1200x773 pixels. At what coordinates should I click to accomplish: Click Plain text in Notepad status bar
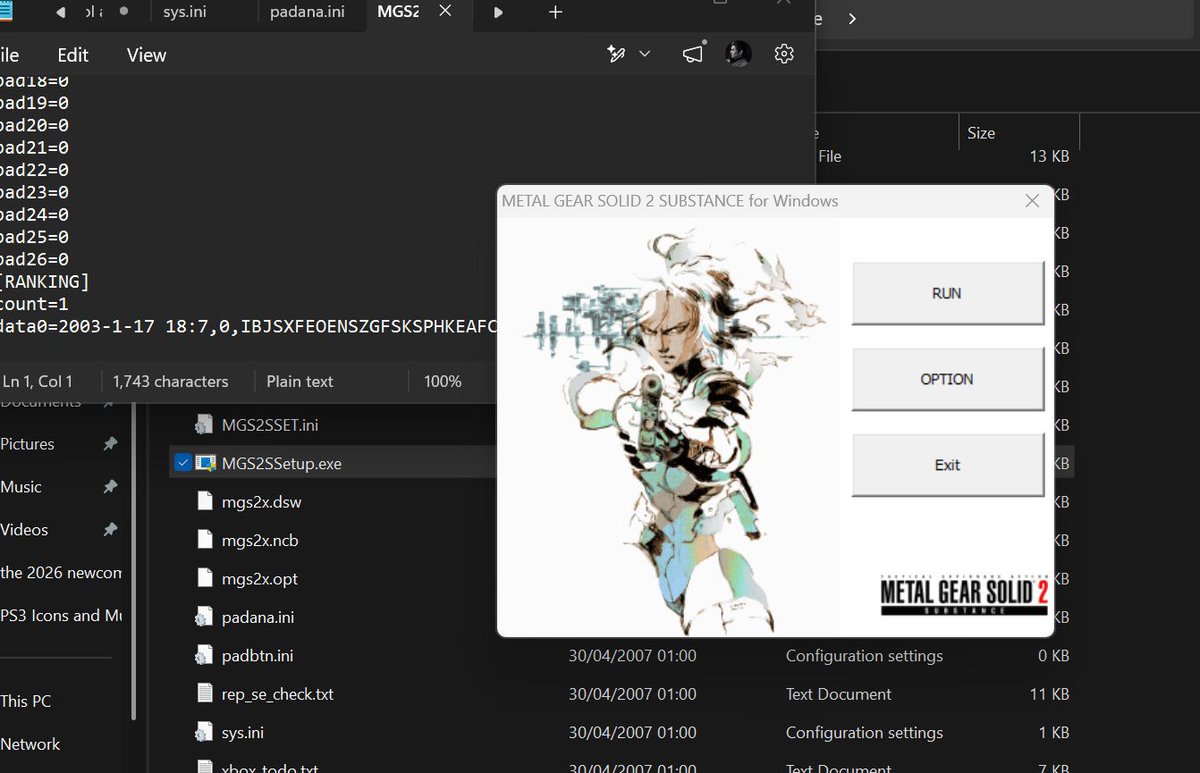pos(300,381)
